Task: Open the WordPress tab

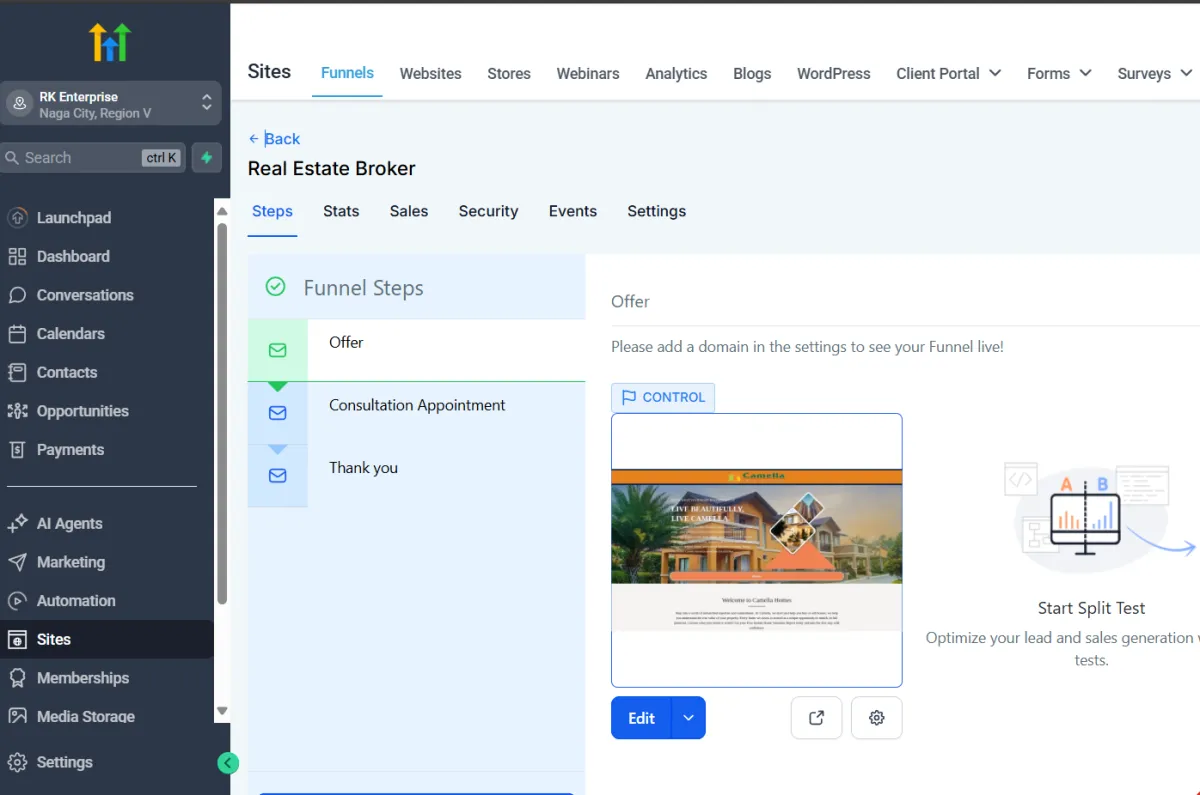Action: coord(834,74)
